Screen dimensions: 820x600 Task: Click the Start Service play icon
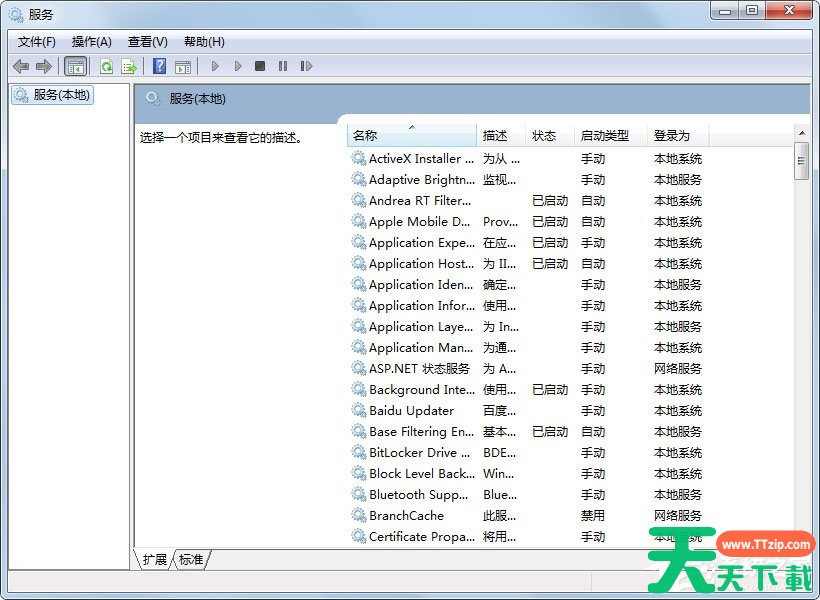214,66
